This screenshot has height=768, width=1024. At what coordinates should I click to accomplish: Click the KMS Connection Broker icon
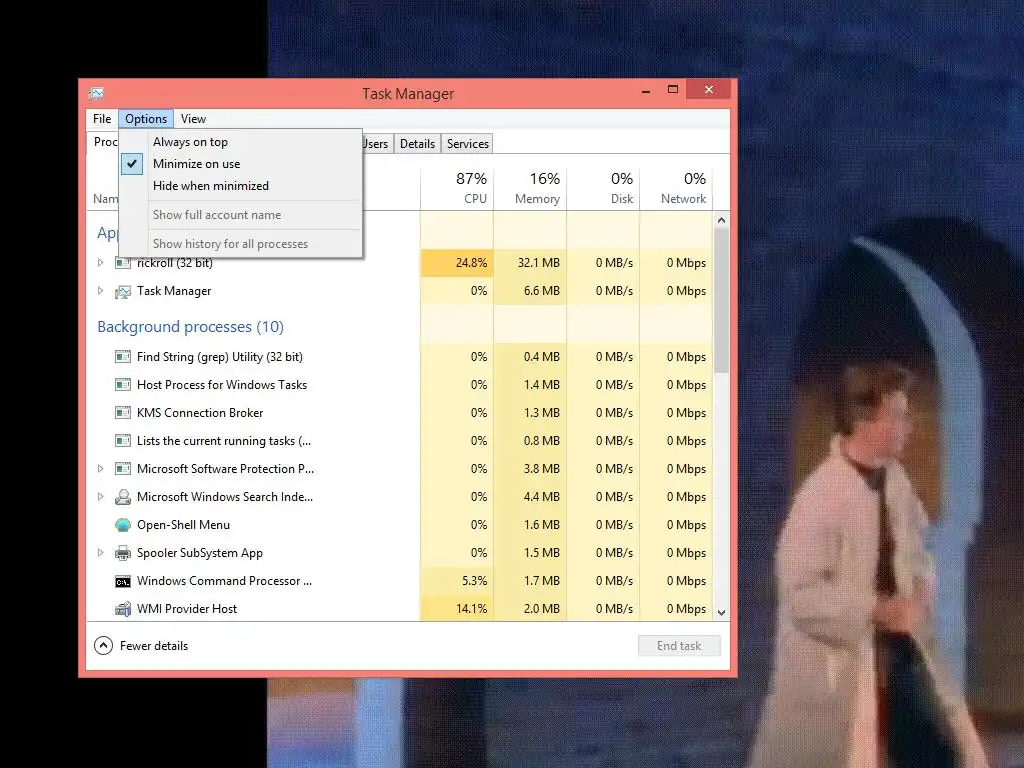(123, 413)
